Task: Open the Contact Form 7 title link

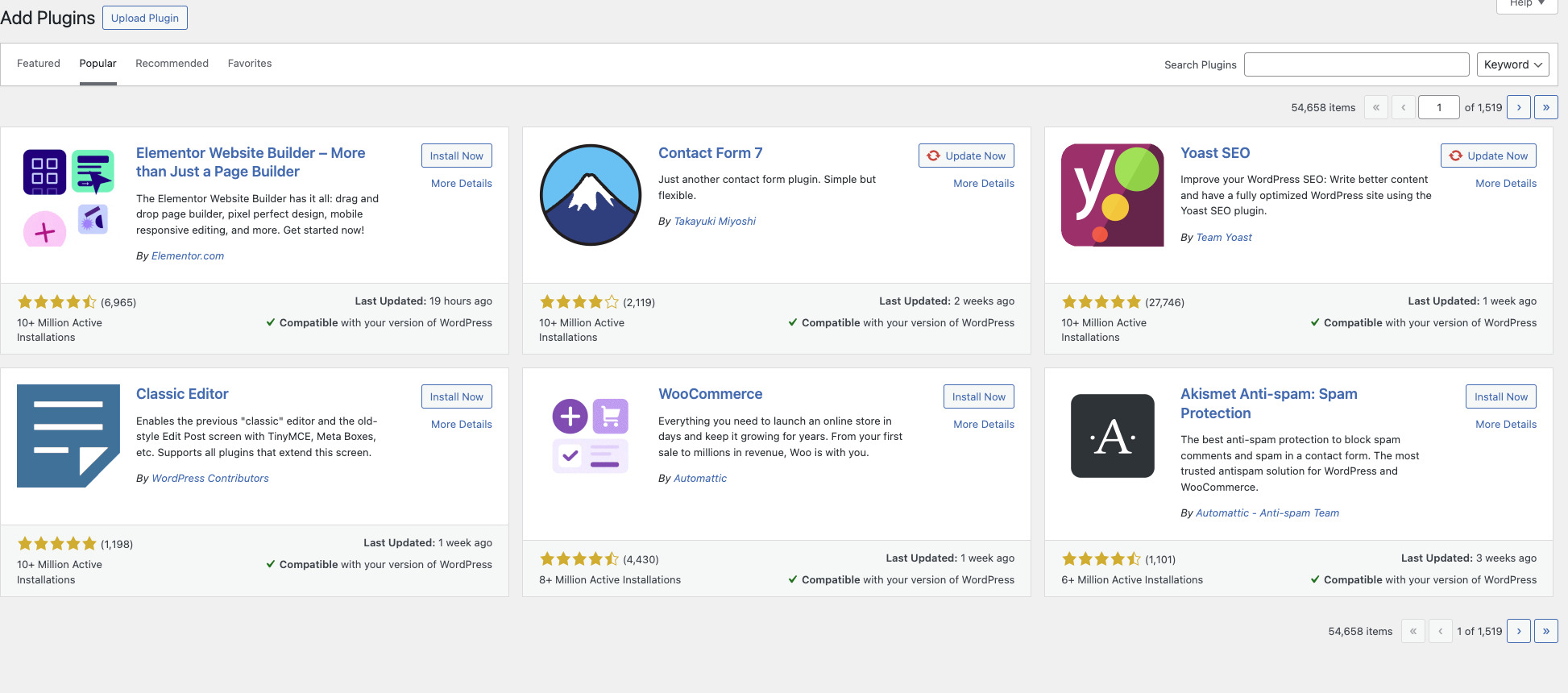Action: click(x=711, y=153)
